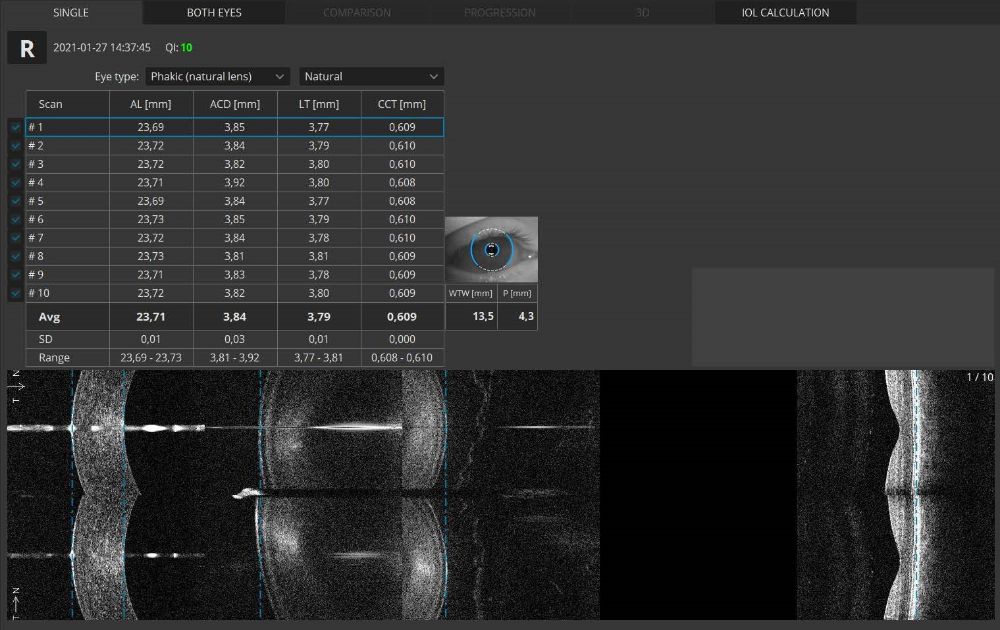Click the R right-eye indicator badge

27,48
